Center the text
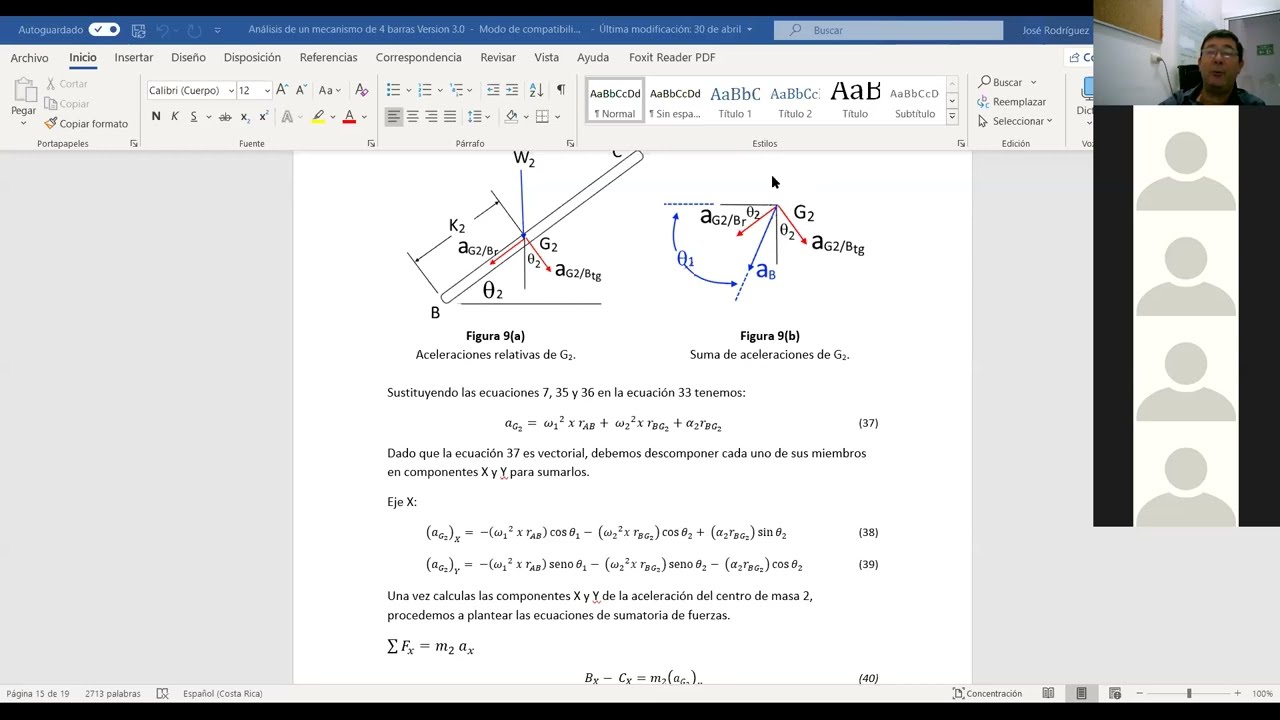 point(412,117)
